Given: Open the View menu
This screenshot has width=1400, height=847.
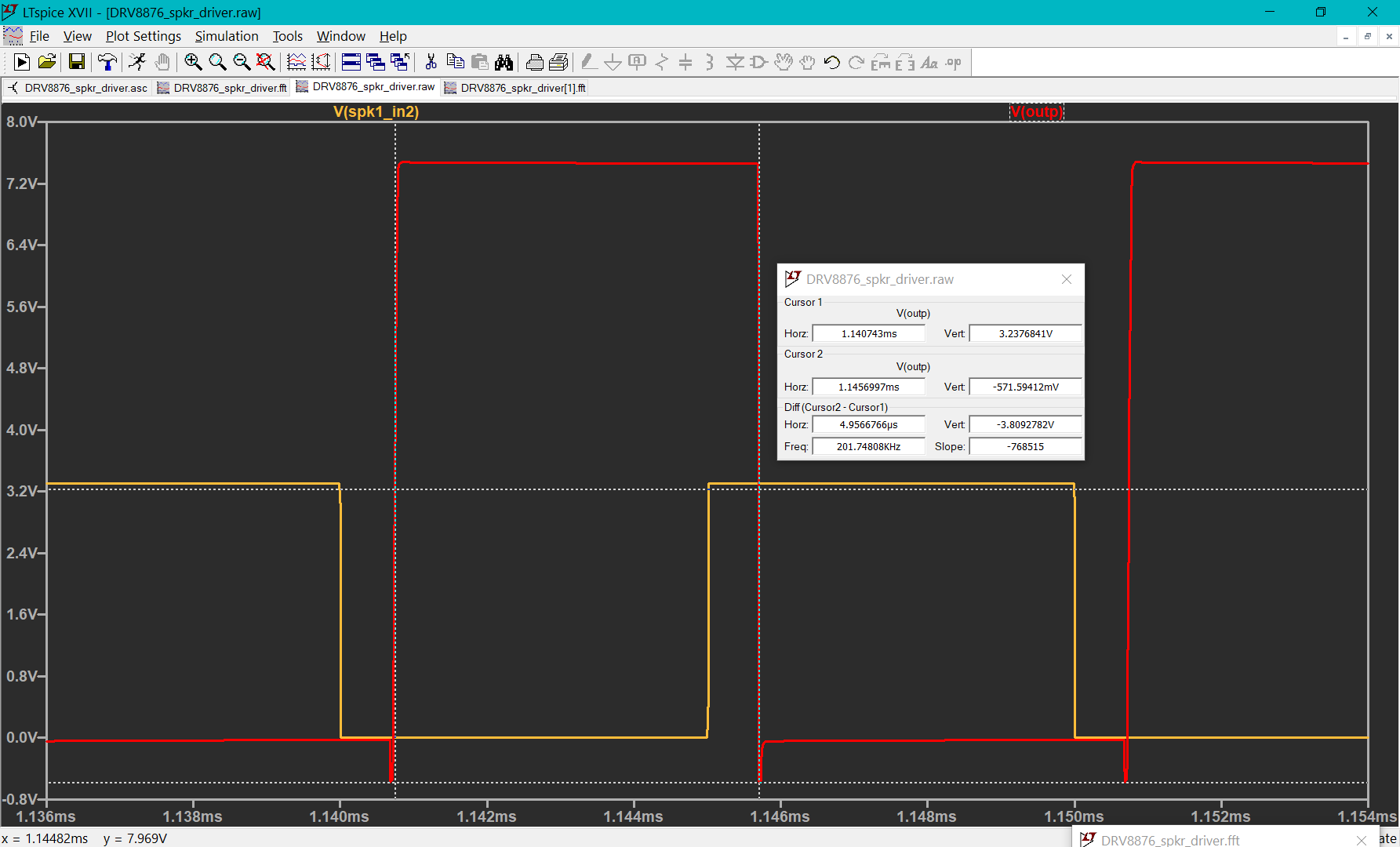Looking at the screenshot, I should click(77, 36).
